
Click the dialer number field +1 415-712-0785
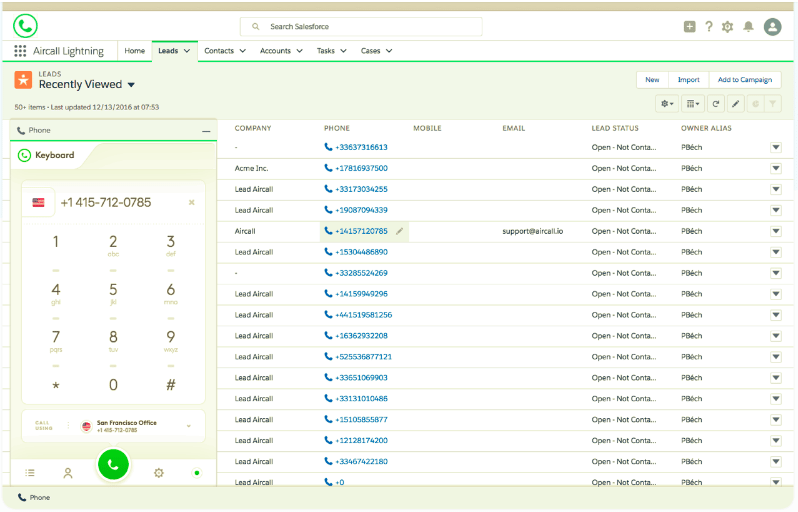(x=106, y=203)
